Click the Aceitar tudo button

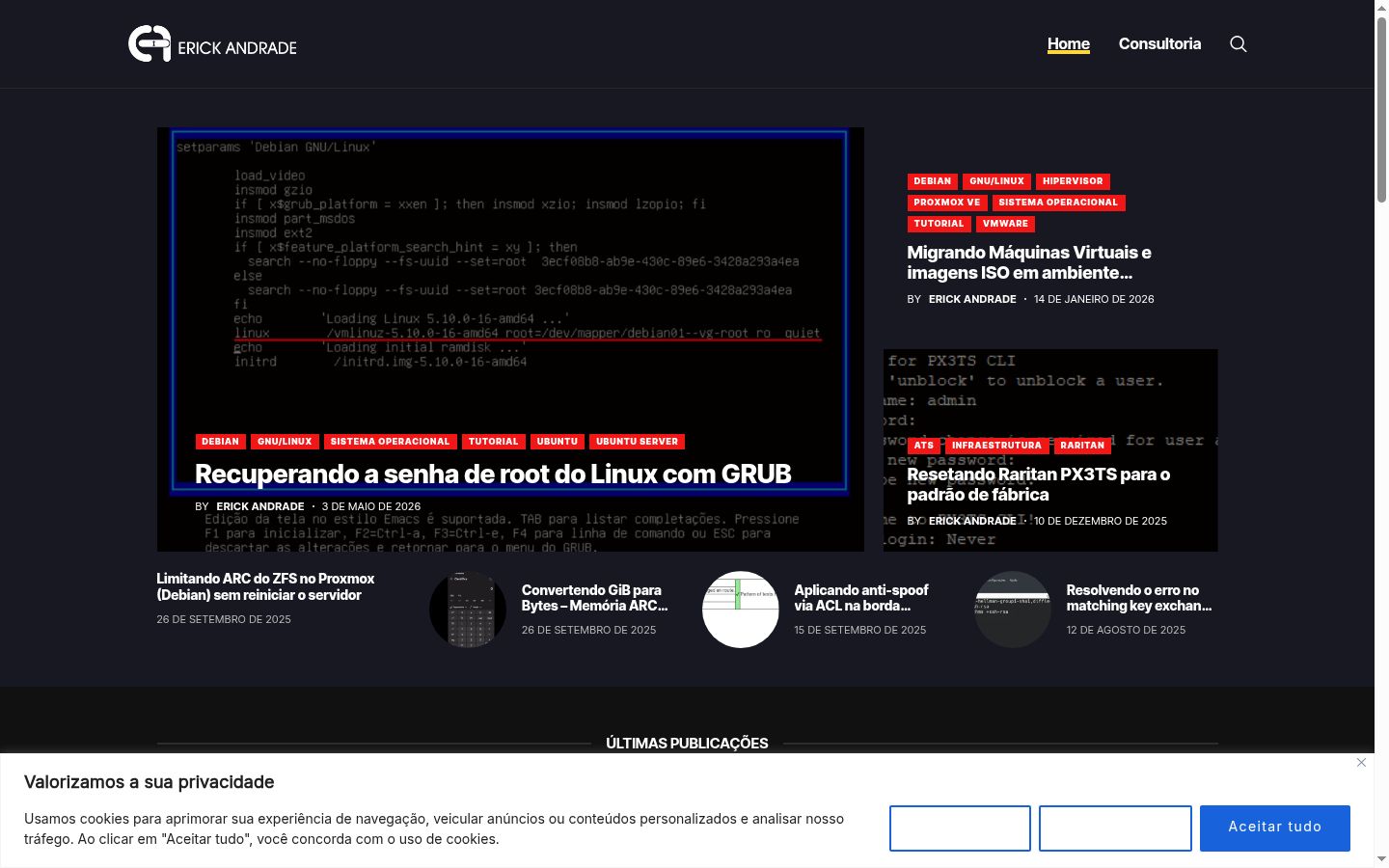click(1274, 827)
